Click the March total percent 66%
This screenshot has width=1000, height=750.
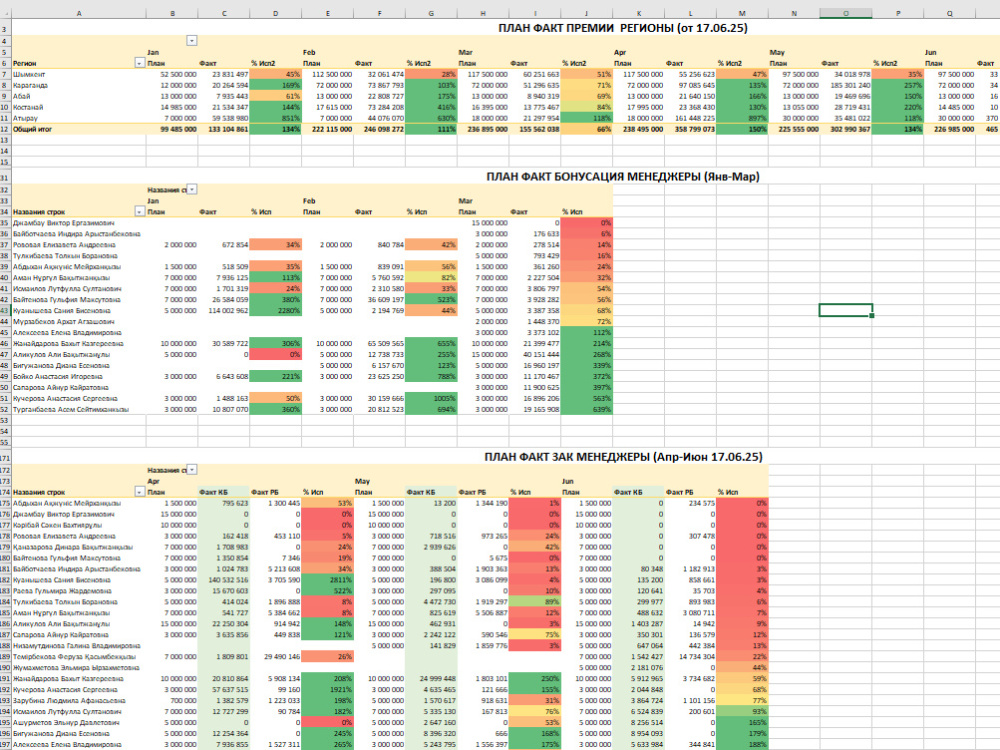click(587, 129)
